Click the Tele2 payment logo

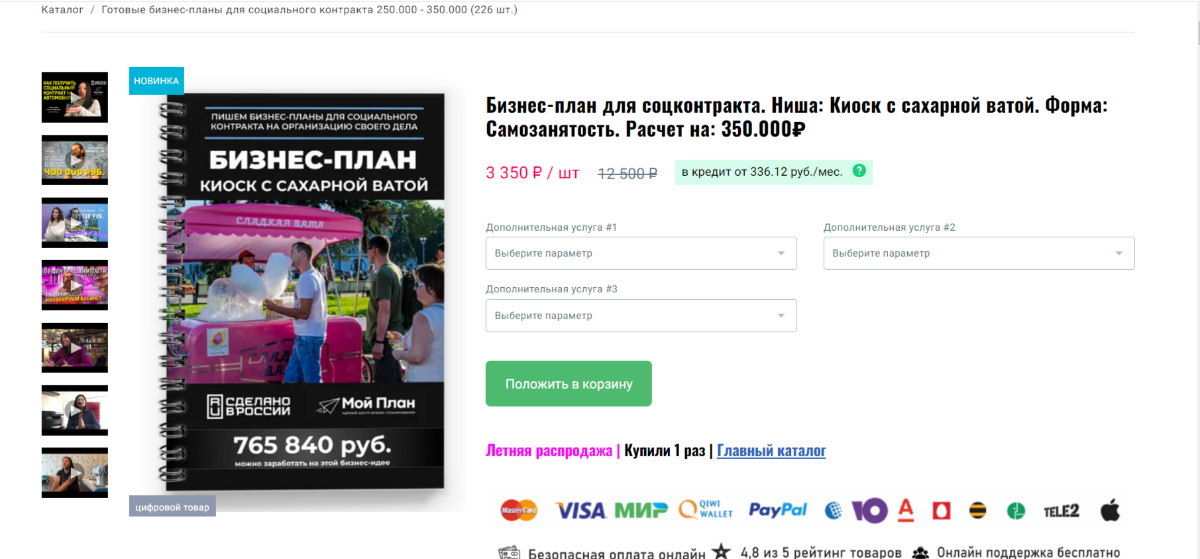(1061, 511)
